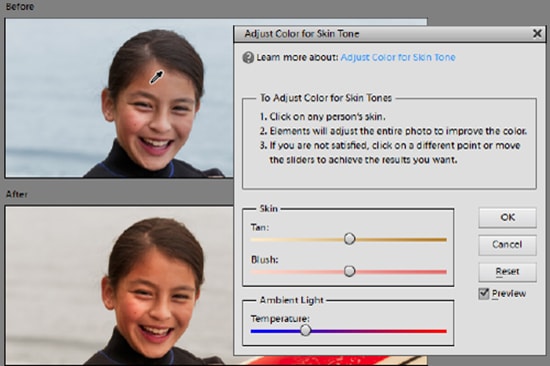Image resolution: width=550 pixels, height=366 pixels.
Task: Click the Preview label text
Action: 509,294
